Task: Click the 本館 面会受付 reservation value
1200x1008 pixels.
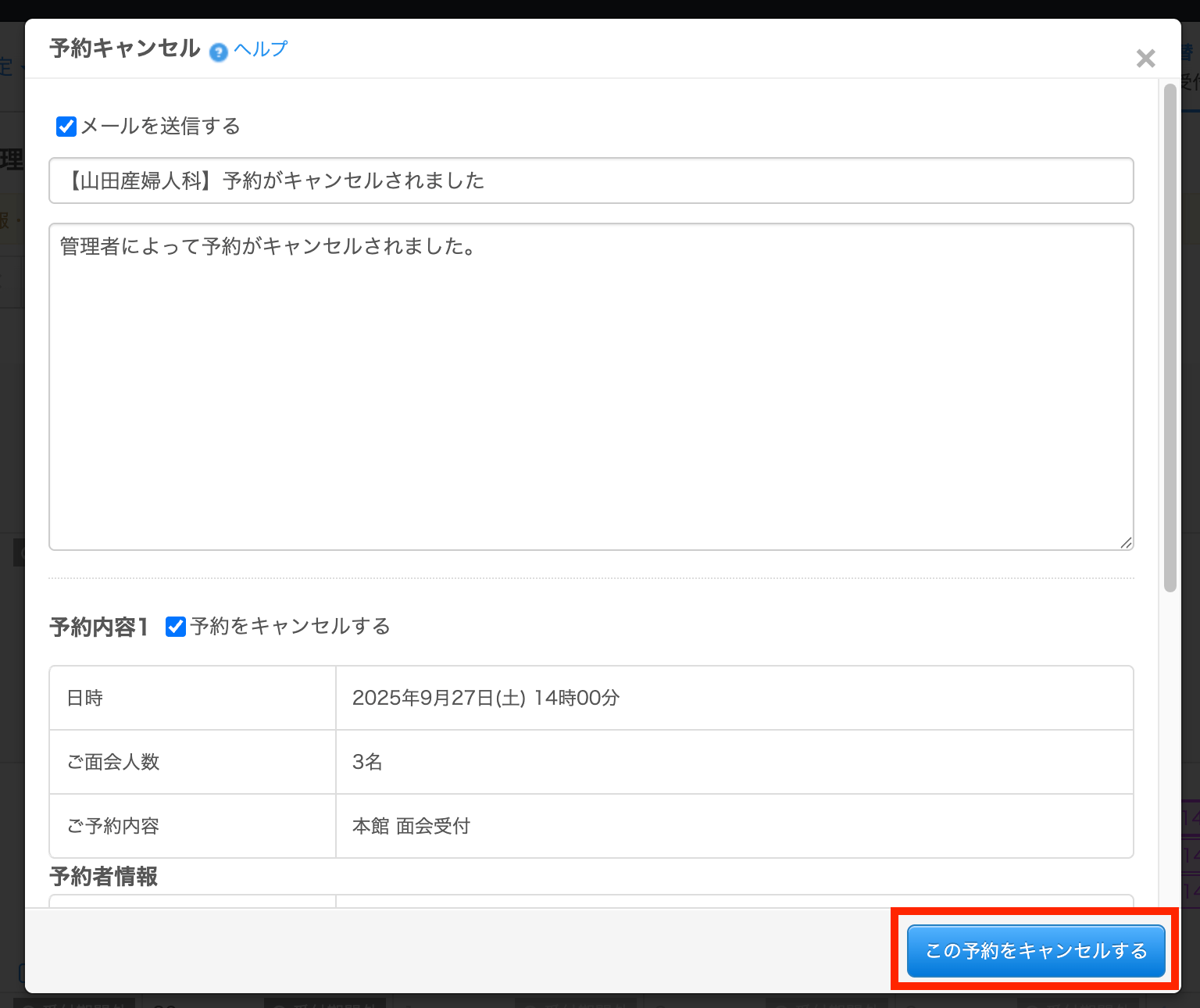Action: point(411,826)
